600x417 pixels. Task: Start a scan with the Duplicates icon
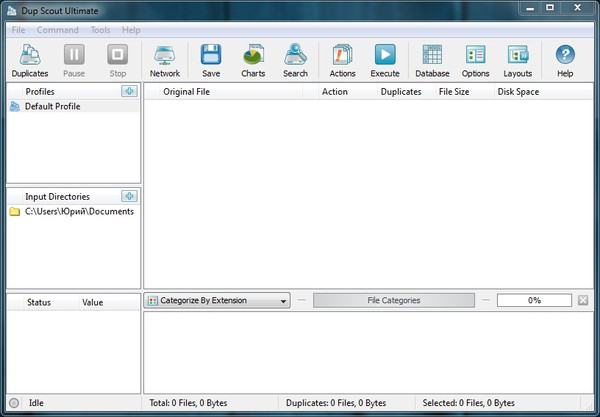pyautogui.click(x=29, y=60)
